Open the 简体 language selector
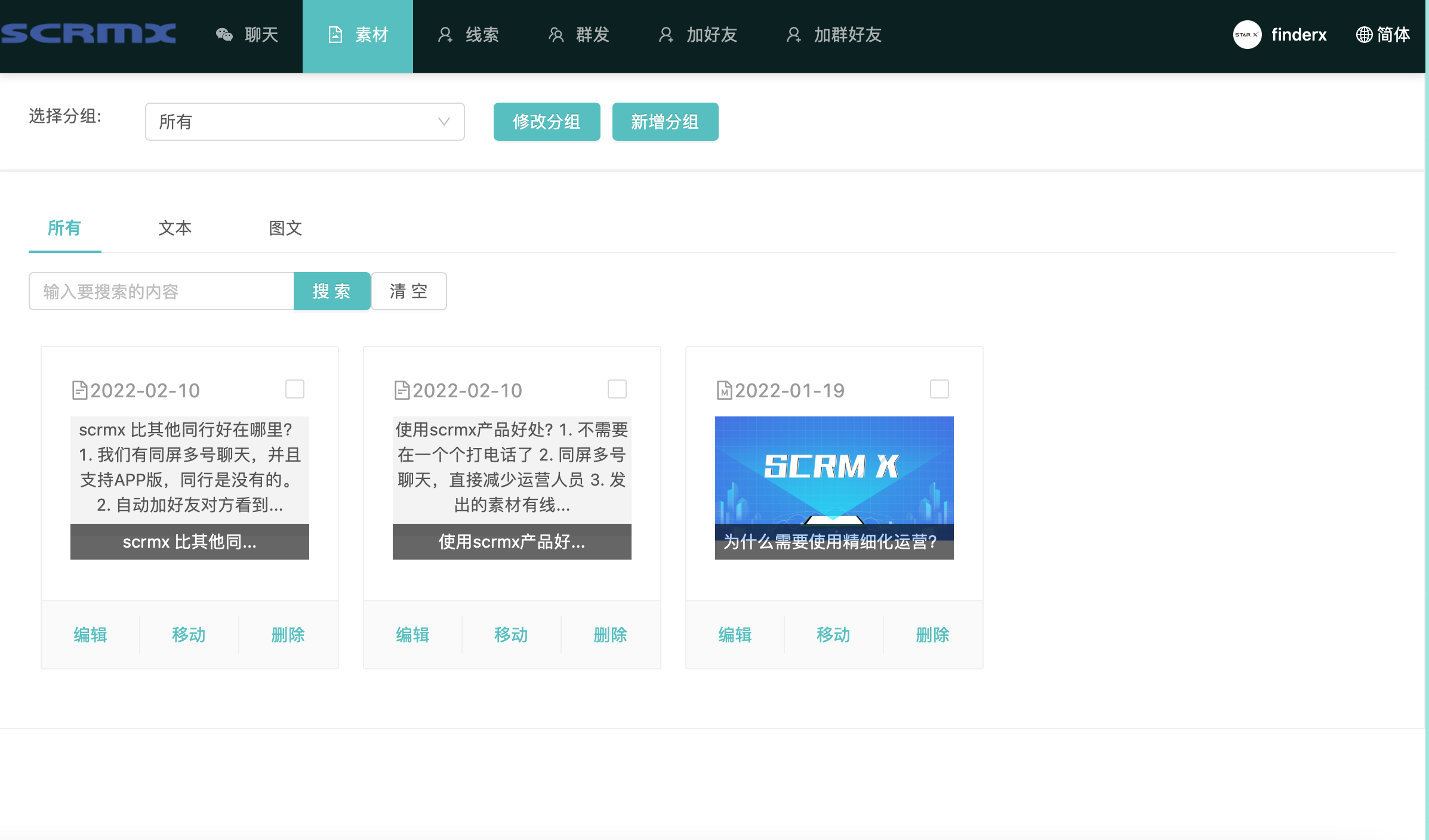Viewport: 1429px width, 840px height. [x=1383, y=35]
